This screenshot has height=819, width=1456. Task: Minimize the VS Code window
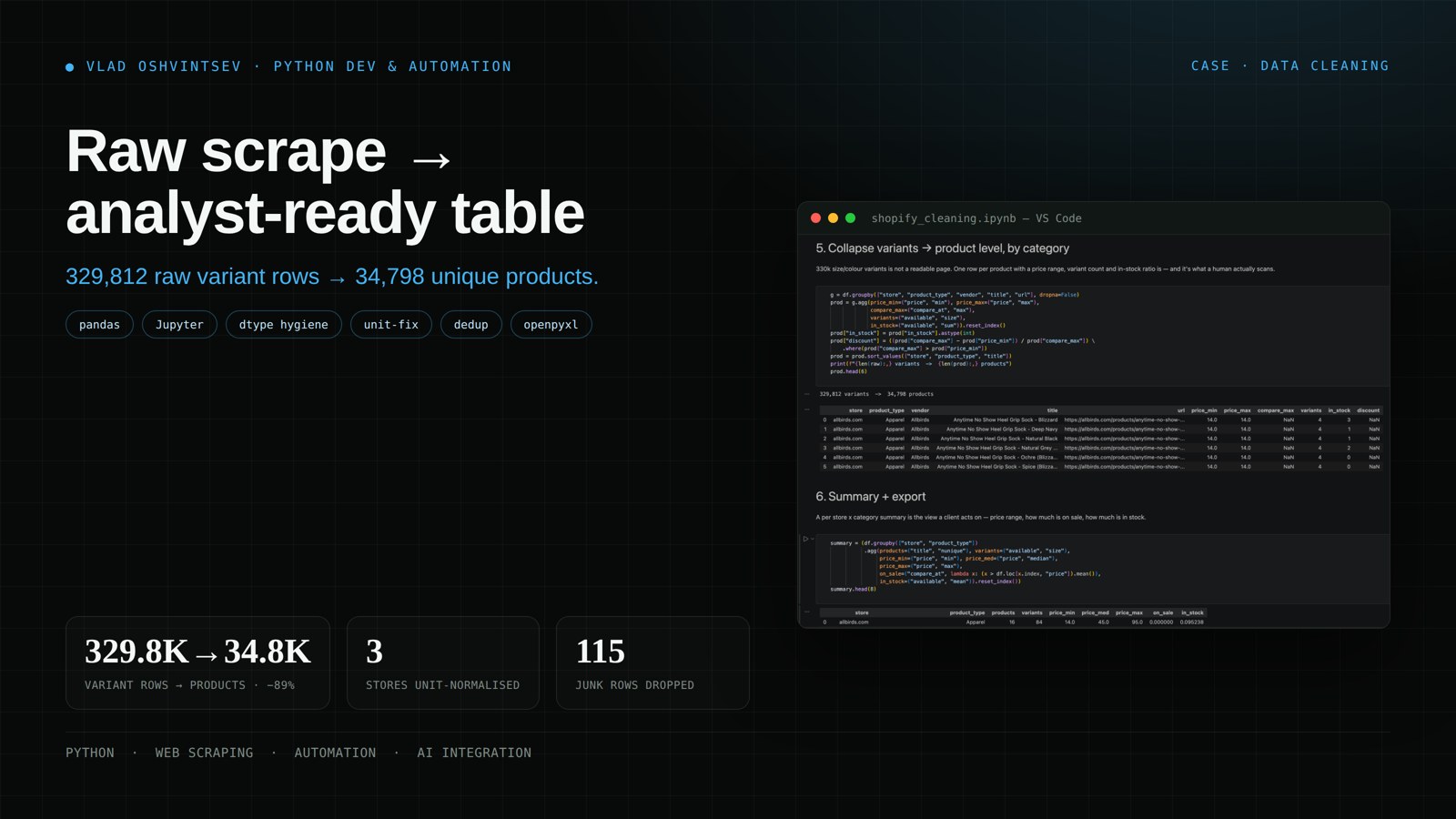(x=834, y=218)
